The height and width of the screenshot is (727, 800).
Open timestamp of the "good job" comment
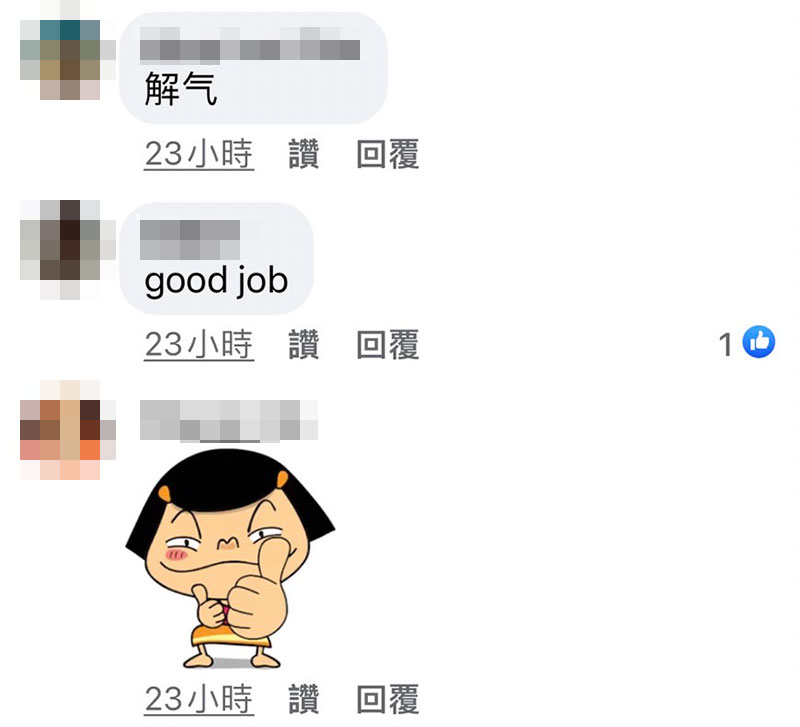199,344
